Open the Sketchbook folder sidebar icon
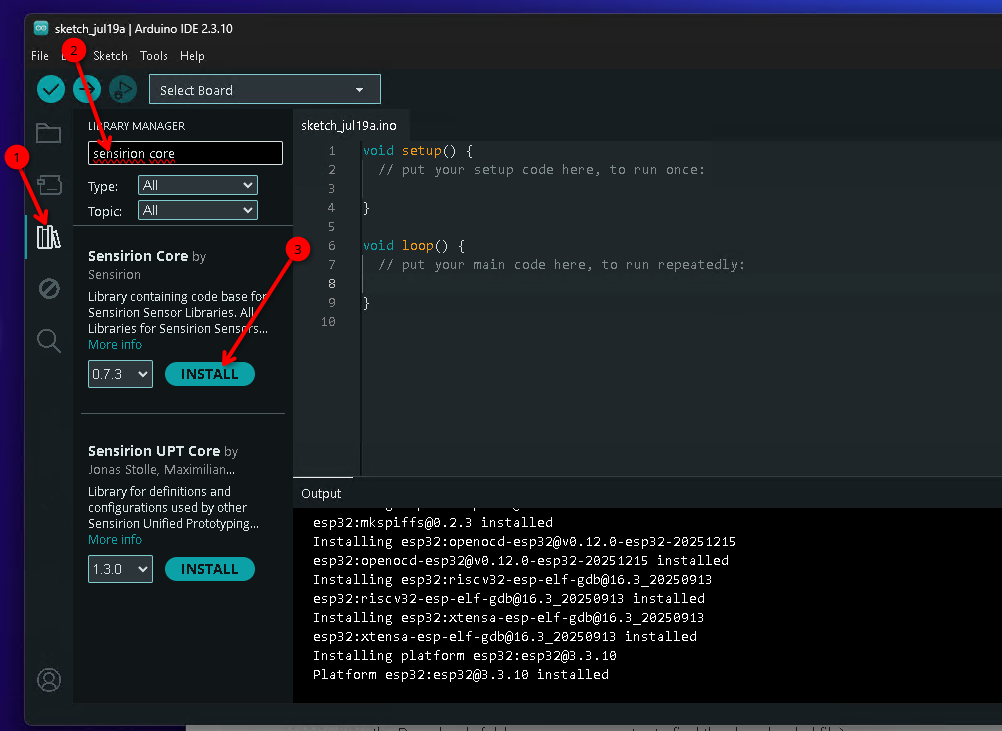 [x=49, y=134]
